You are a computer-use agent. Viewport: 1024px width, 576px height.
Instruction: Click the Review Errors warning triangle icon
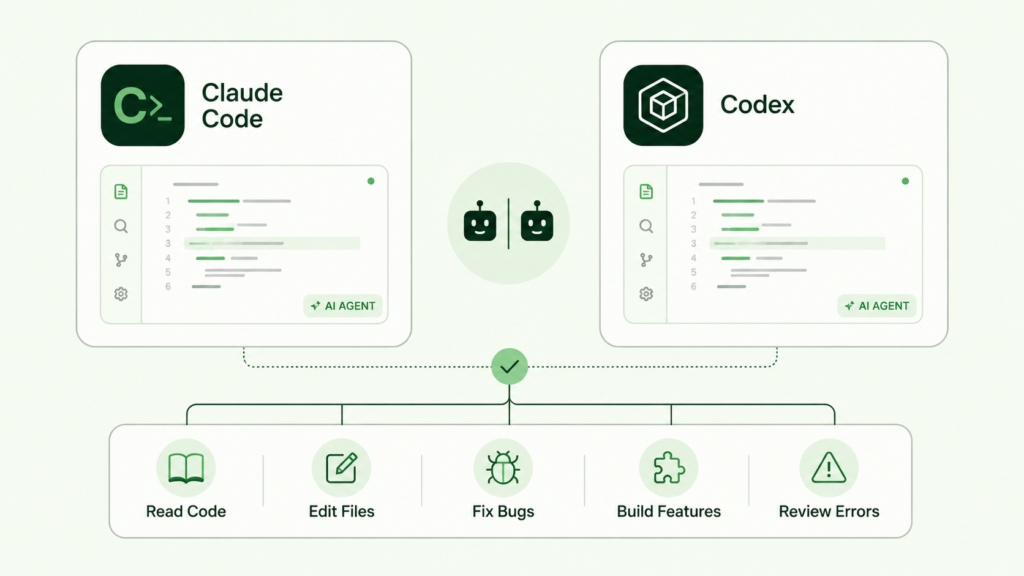point(829,468)
